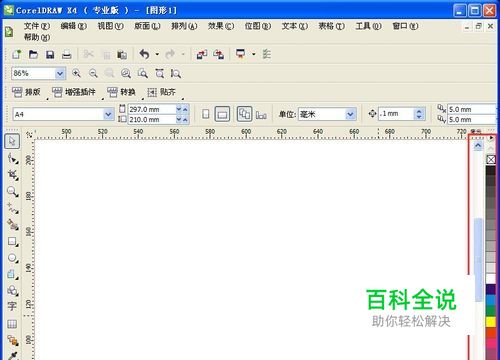Select the Pick tool arrow
The image size is (500, 360).
12,141
